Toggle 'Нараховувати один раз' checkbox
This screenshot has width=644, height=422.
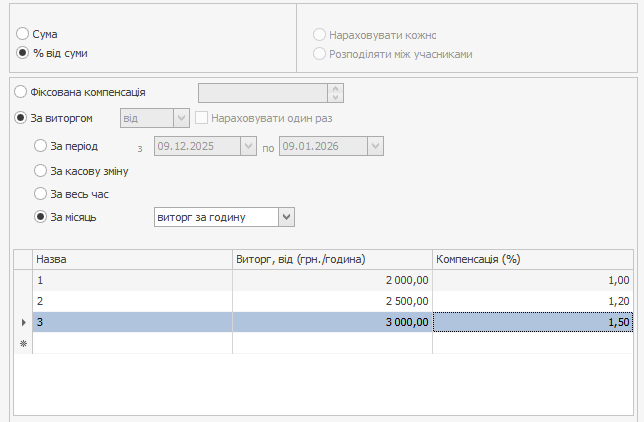click(x=202, y=118)
